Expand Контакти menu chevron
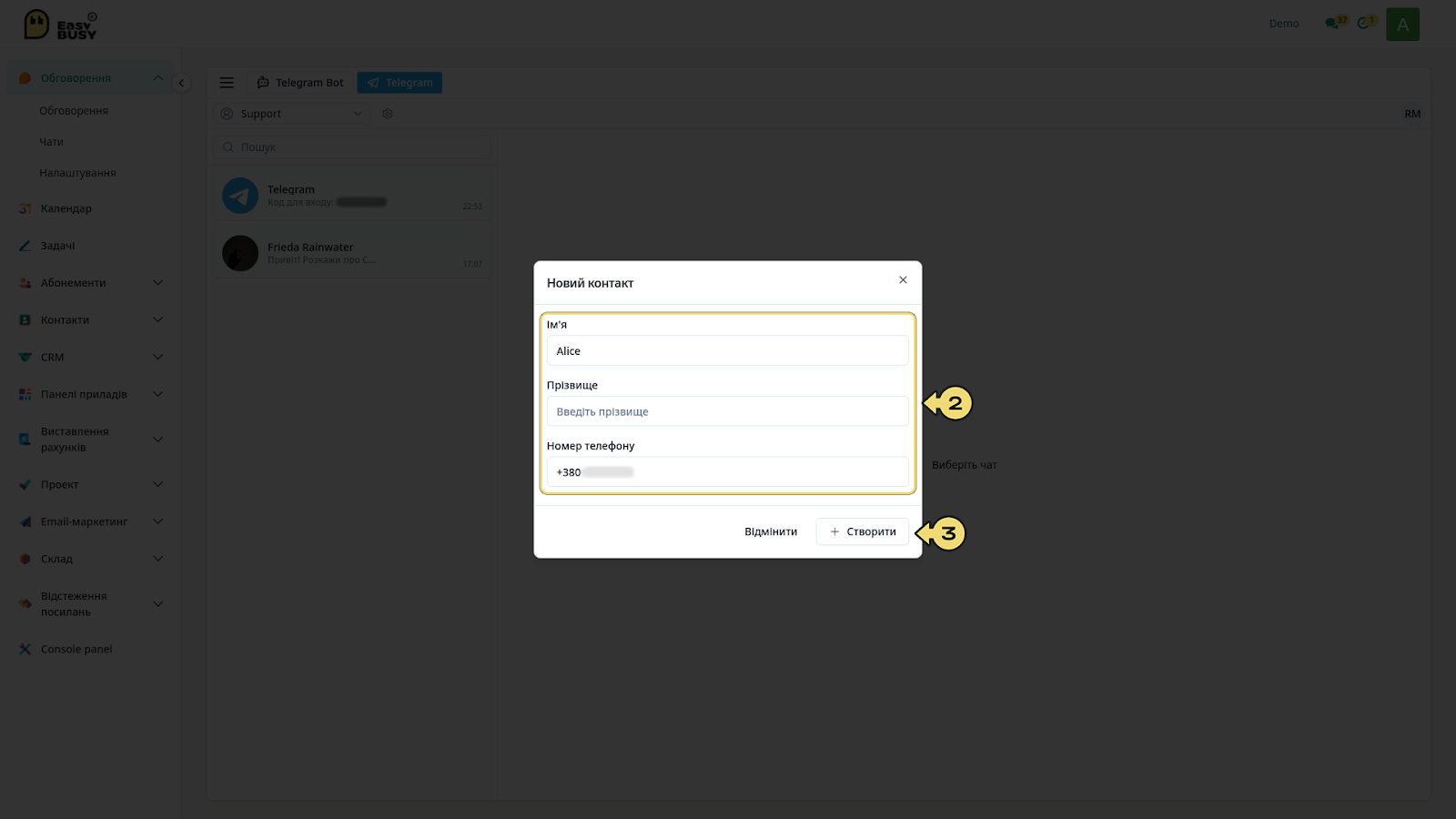Viewport: 1456px width, 819px height. click(157, 320)
